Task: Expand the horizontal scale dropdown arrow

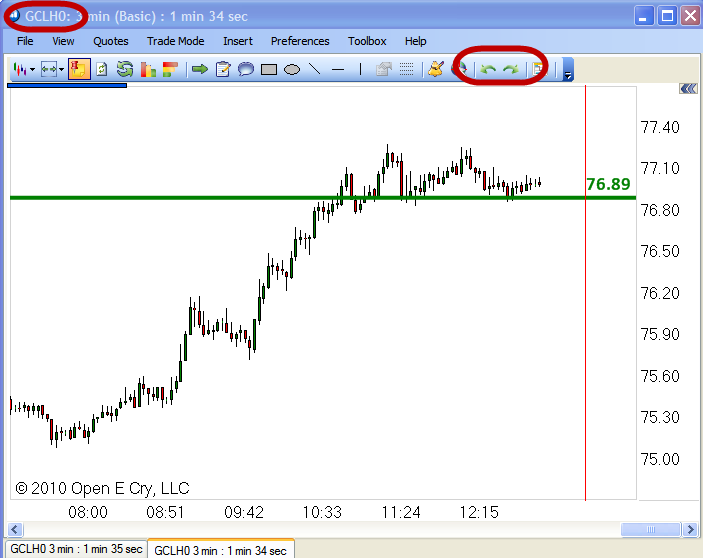Action: tap(61, 70)
